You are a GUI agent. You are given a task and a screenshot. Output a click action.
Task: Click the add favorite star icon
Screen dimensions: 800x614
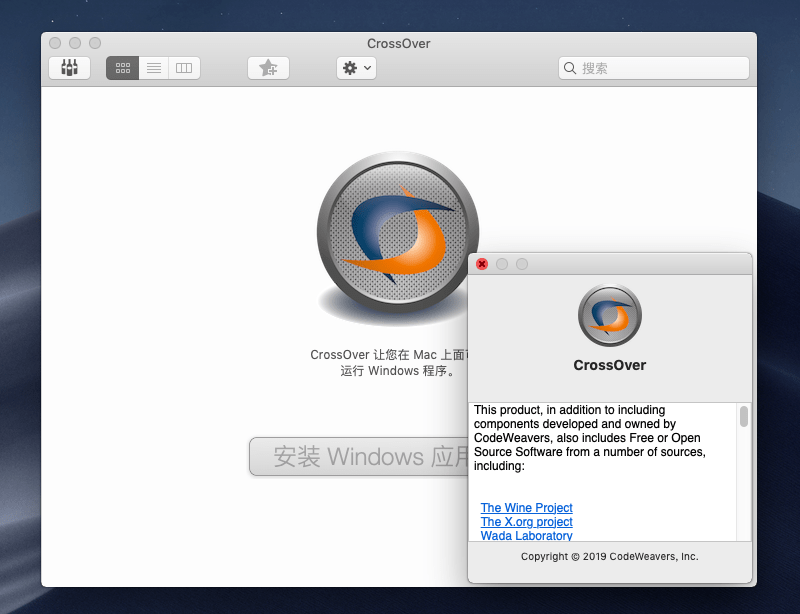pos(268,68)
